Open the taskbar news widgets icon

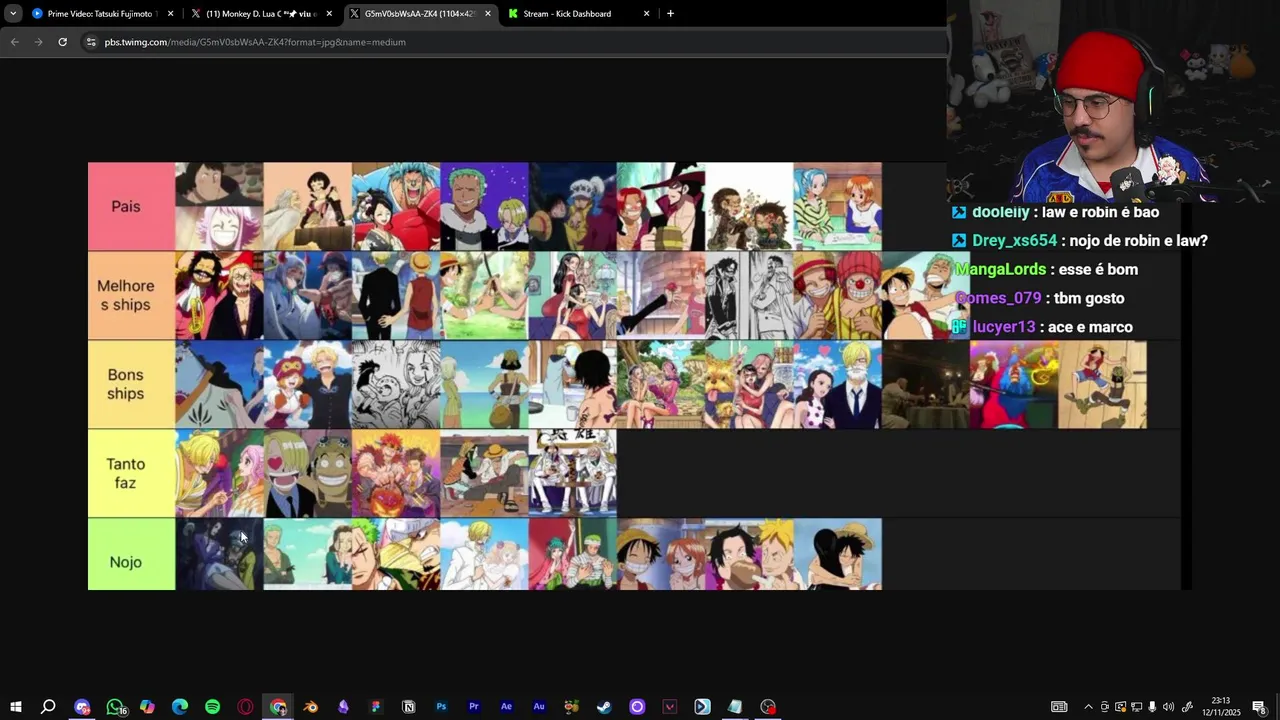pyautogui.click(x=1059, y=707)
